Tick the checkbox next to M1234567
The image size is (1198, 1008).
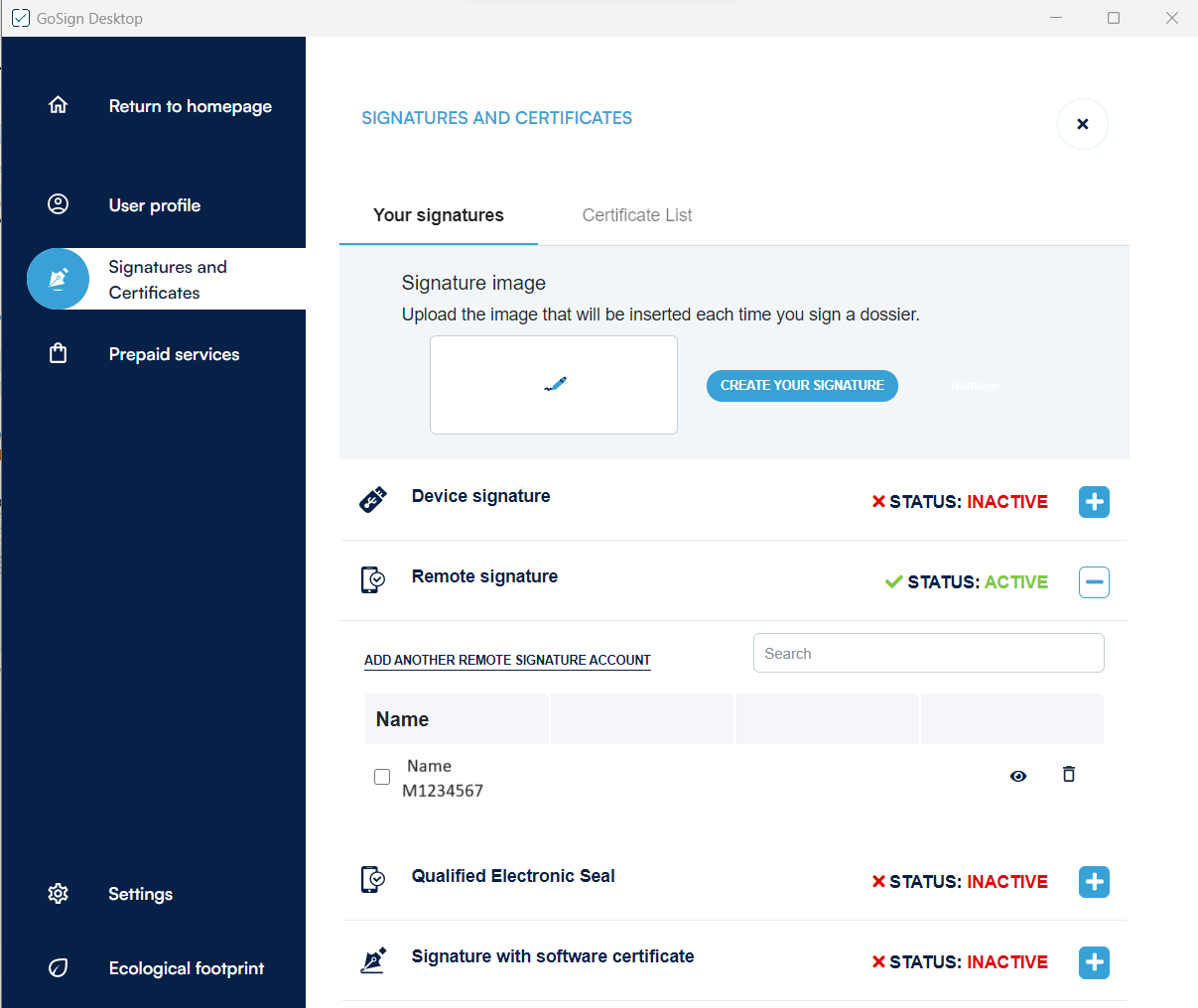coord(382,777)
